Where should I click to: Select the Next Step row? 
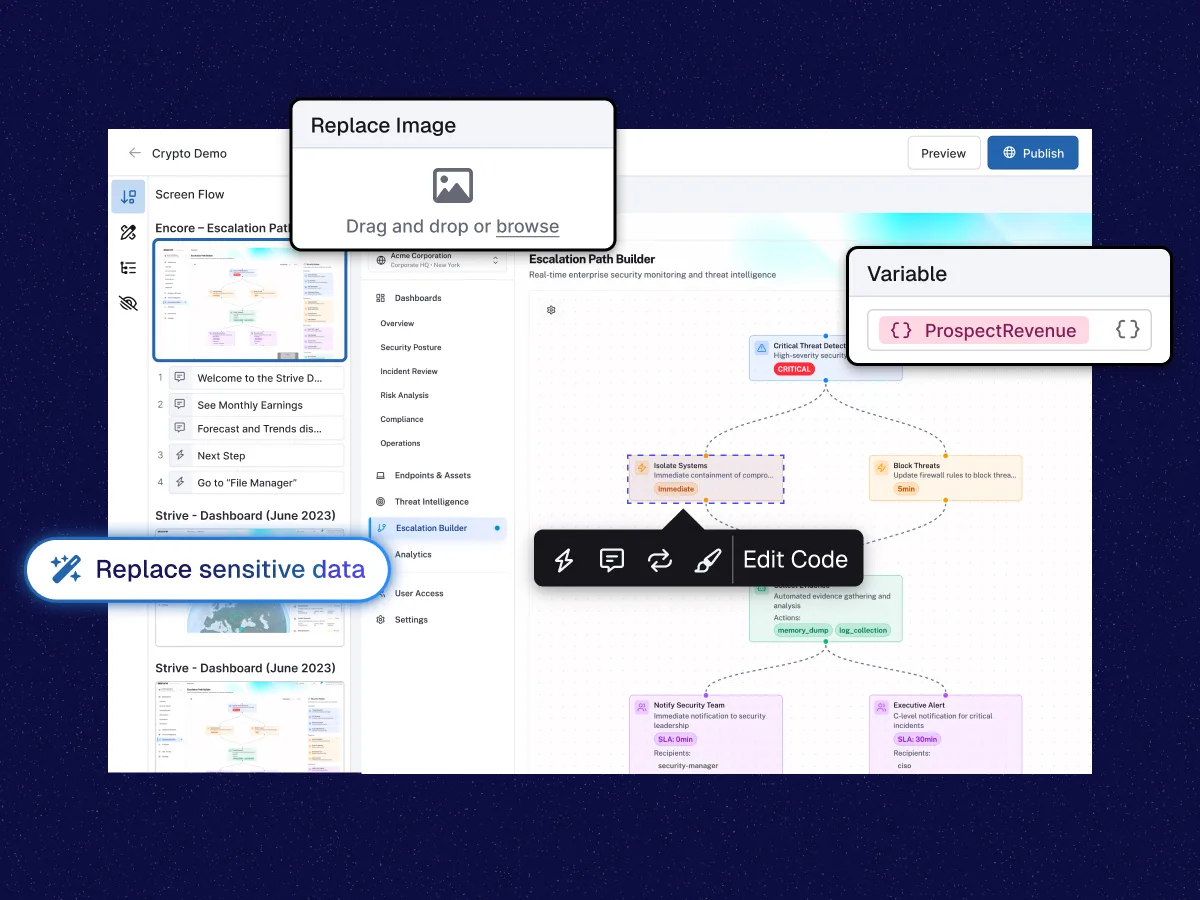pyautogui.click(x=257, y=455)
